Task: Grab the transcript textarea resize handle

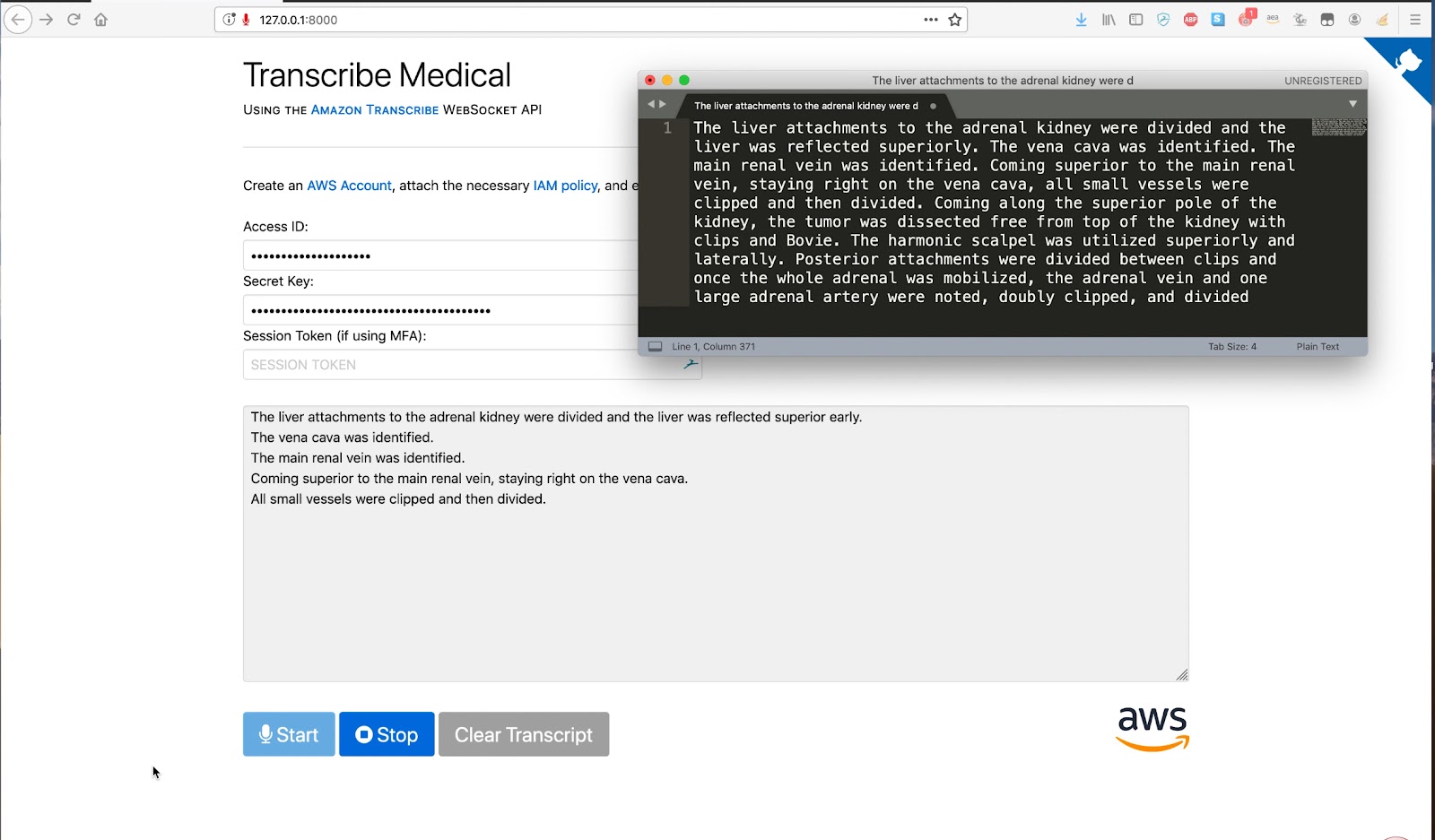Action: coord(1182,674)
